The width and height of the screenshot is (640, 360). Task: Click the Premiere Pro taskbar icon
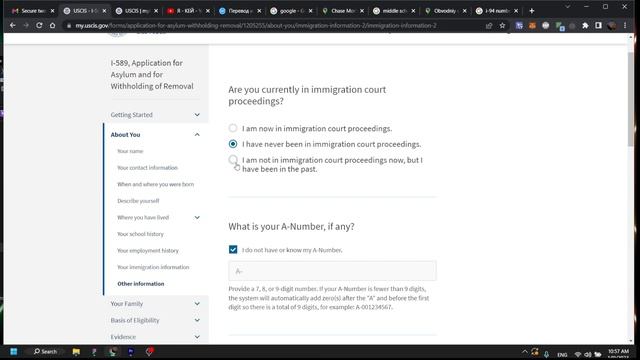(131, 351)
